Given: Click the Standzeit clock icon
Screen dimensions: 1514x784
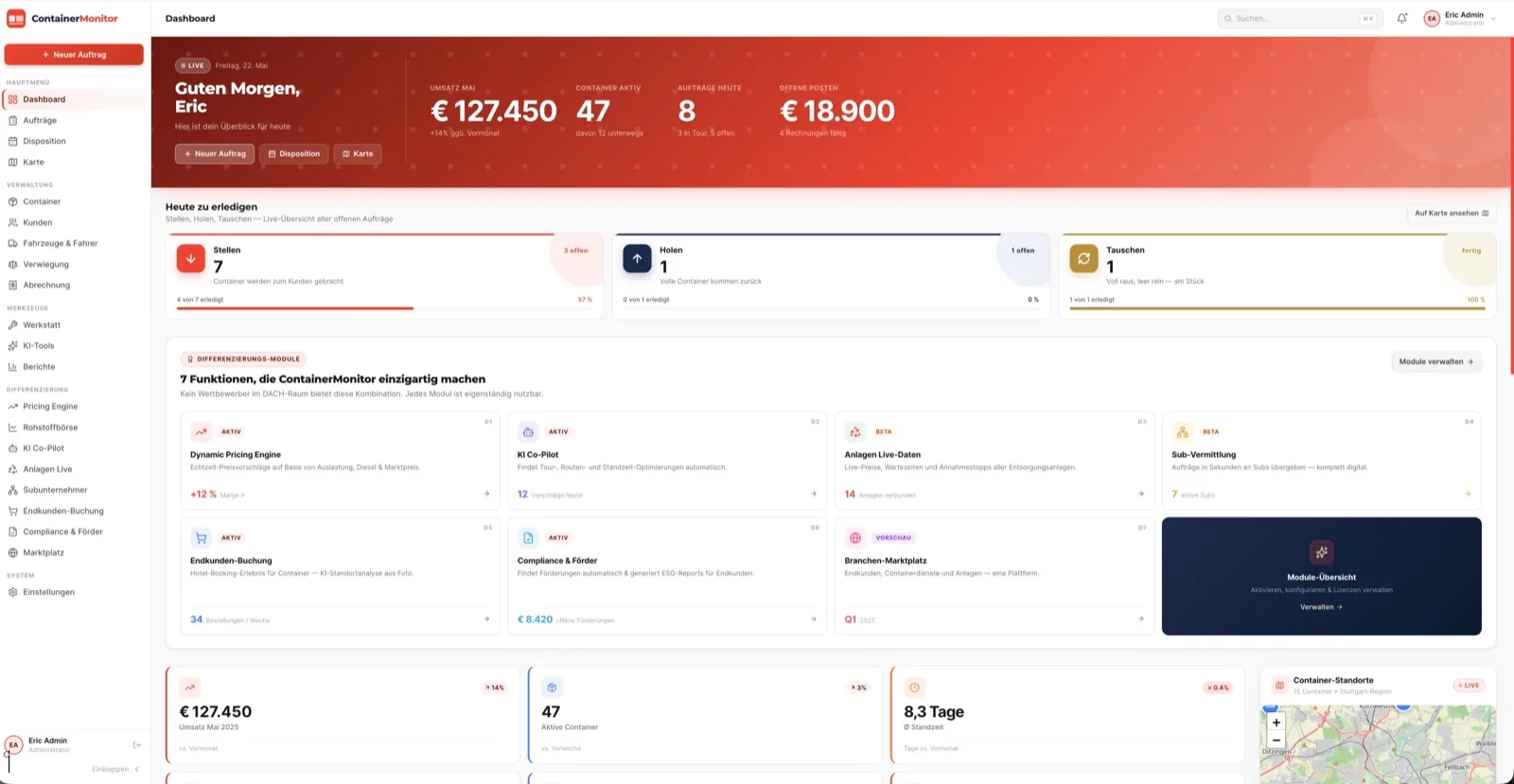Looking at the screenshot, I should 914,688.
